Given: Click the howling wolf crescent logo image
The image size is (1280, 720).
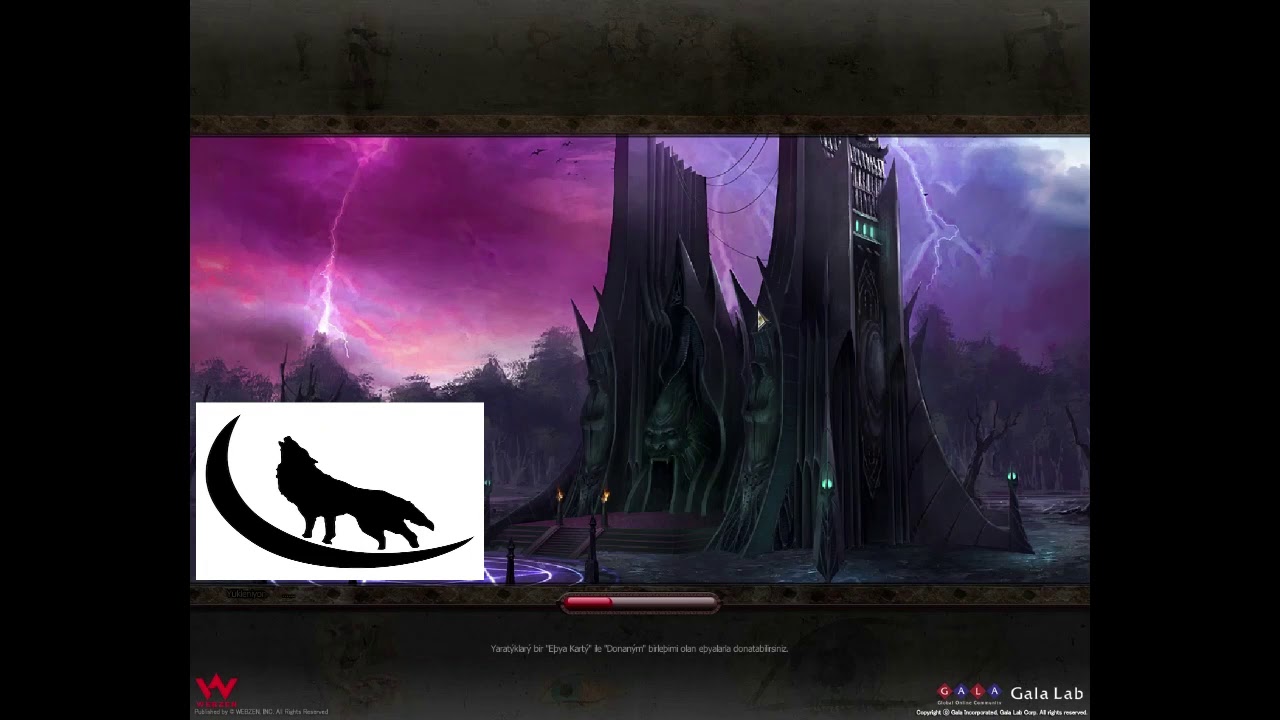Looking at the screenshot, I should coord(340,491).
